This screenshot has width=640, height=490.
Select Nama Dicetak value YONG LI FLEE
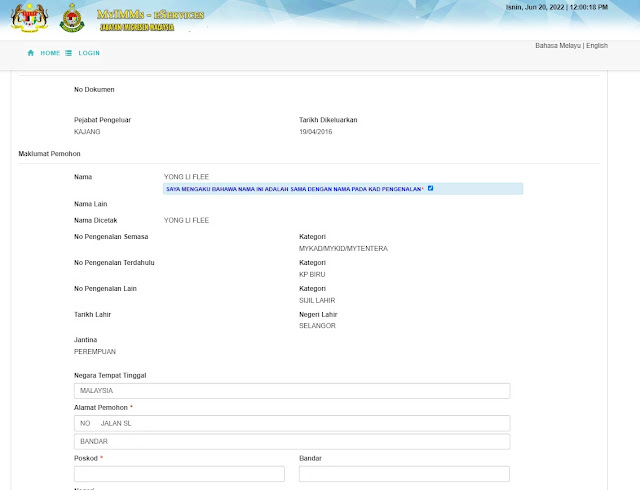[186, 220]
